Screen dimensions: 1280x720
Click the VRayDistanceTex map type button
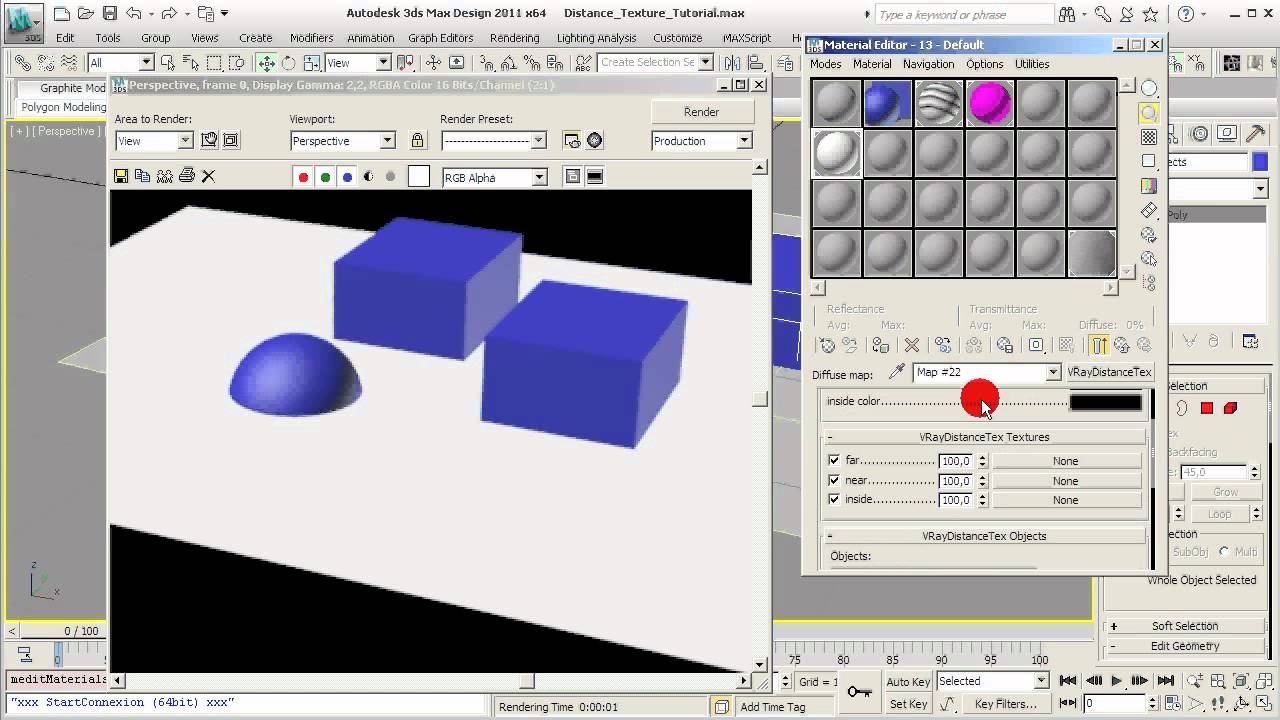(1109, 372)
